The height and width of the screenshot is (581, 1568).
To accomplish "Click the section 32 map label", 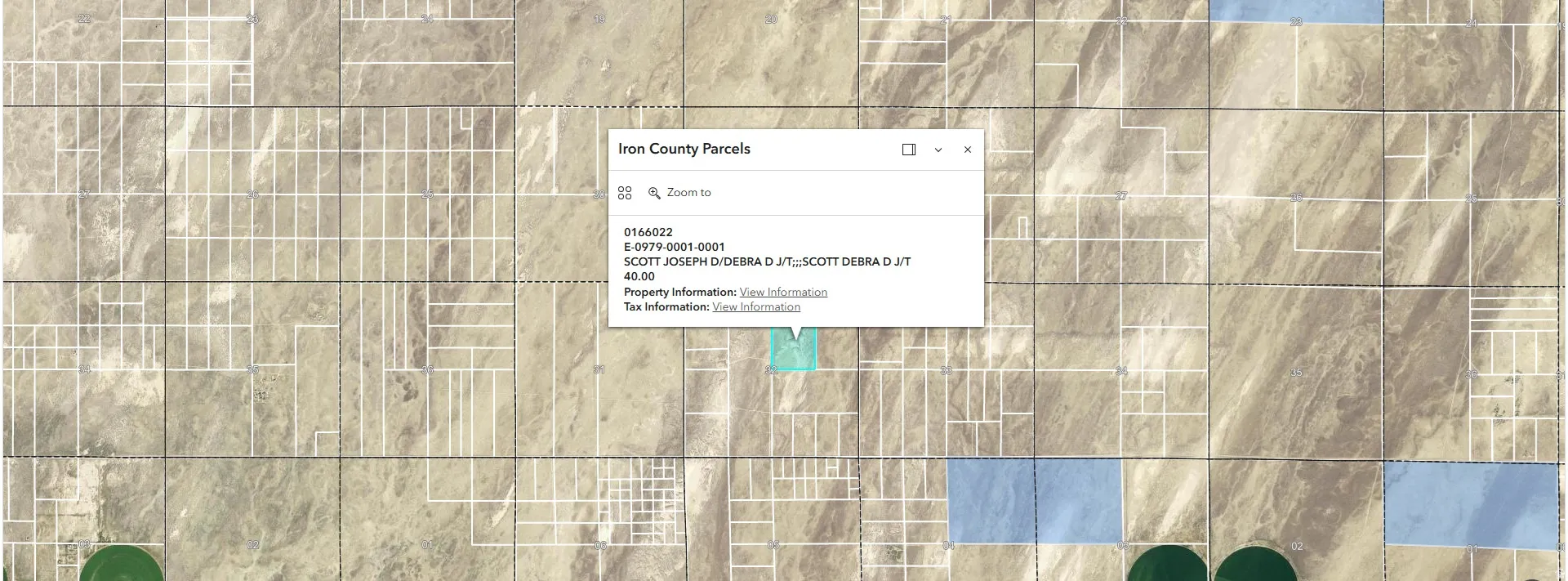I will [771, 370].
